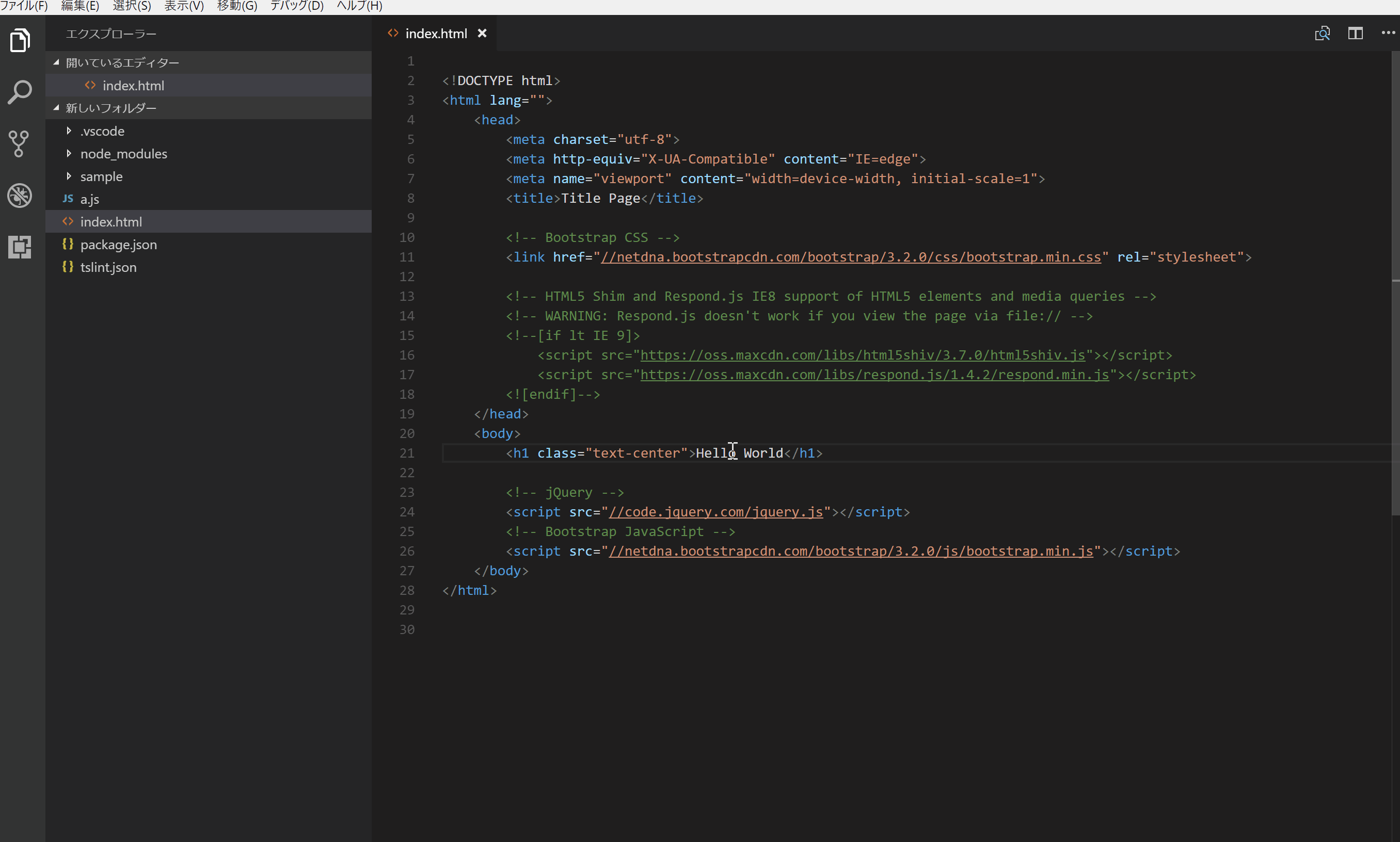Viewport: 1400px width, 842px height.
Task: Open the 編集(E) menu
Action: pyautogui.click(x=80, y=6)
